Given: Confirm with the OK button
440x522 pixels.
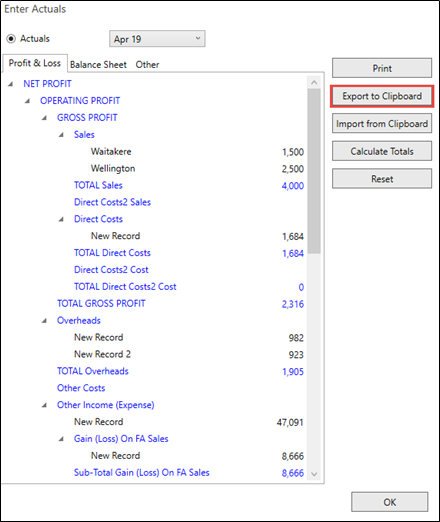Looking at the screenshot, I should click(x=390, y=502).
